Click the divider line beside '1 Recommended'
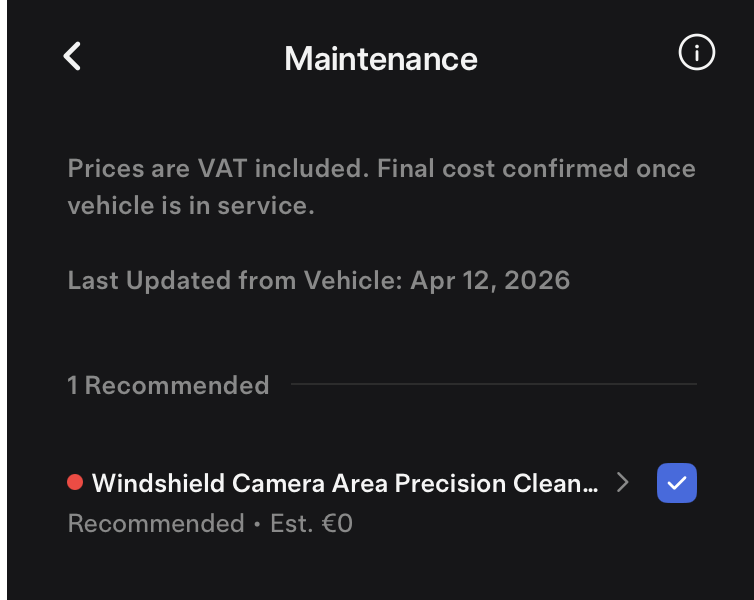This screenshot has width=754, height=600. [x=493, y=384]
